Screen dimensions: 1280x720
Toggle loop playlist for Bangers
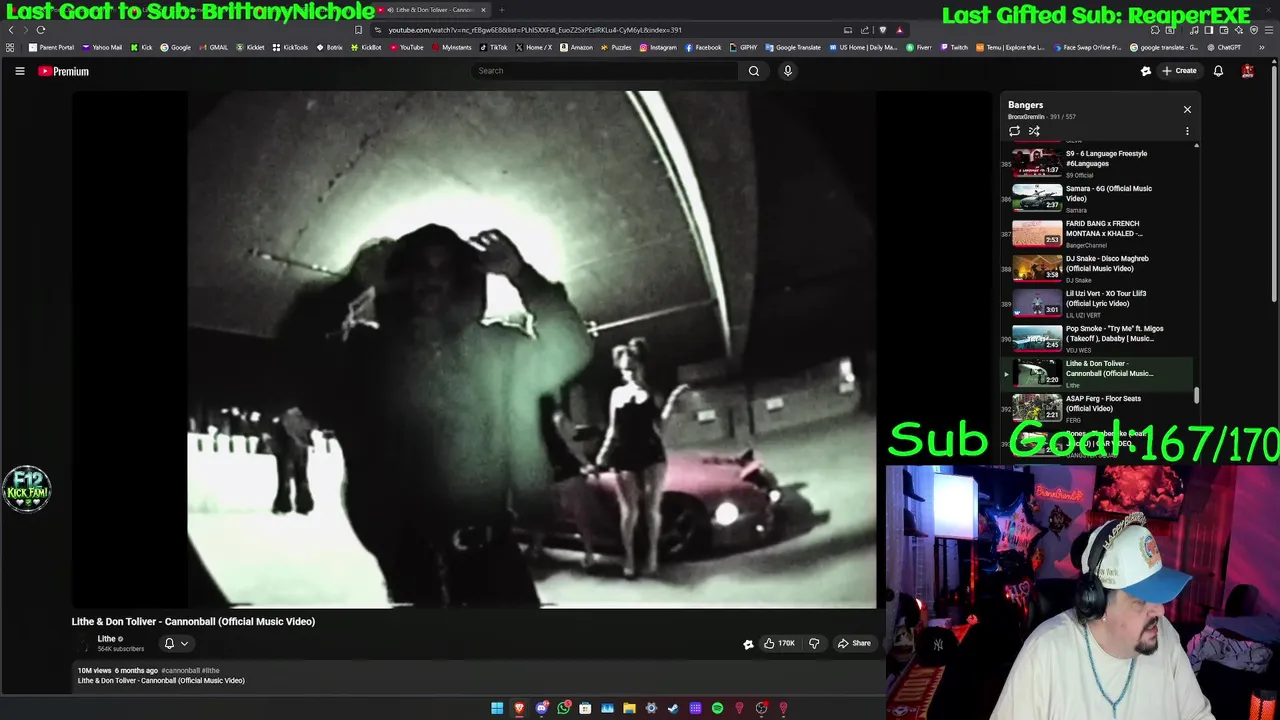coord(1014,131)
